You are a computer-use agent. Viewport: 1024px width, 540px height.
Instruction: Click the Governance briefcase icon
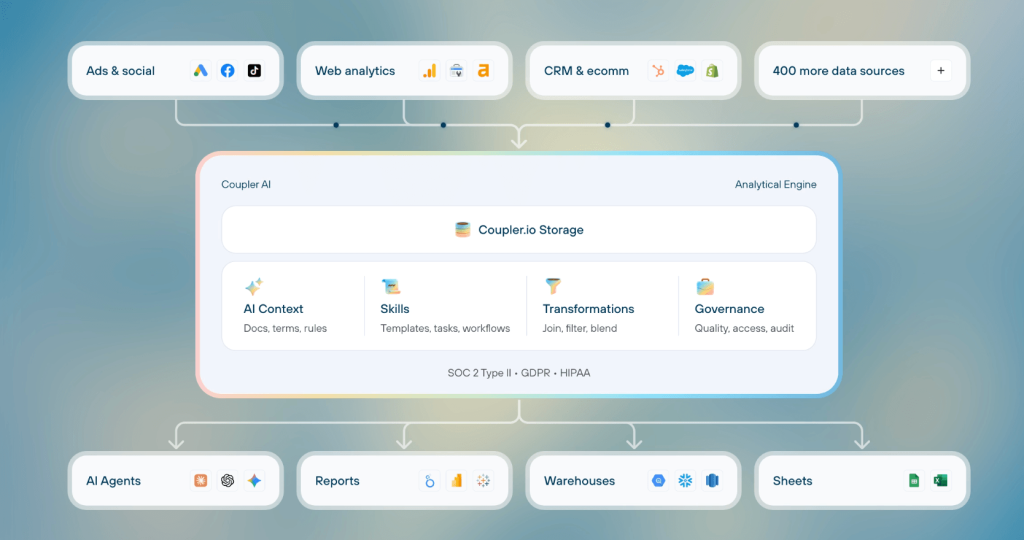click(705, 286)
